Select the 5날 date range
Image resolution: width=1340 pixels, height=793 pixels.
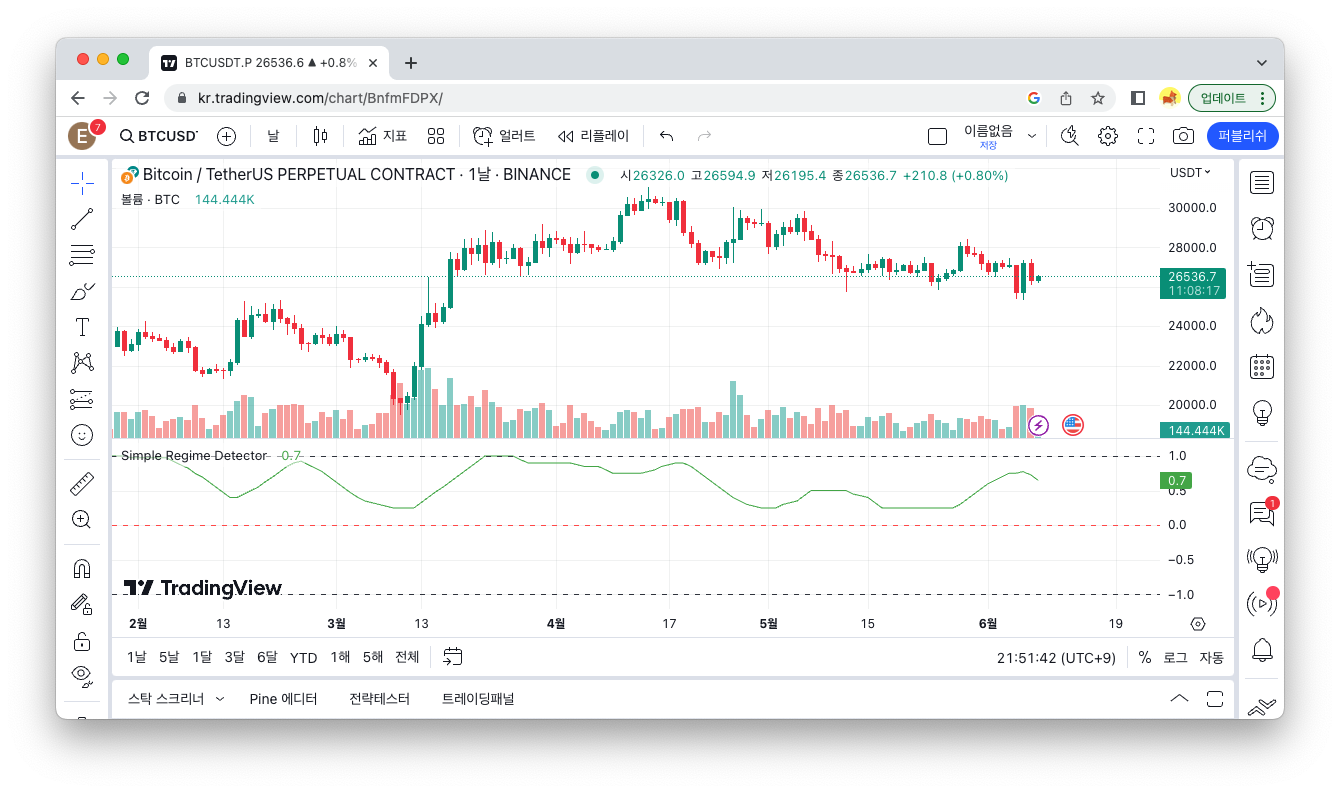tap(169, 657)
